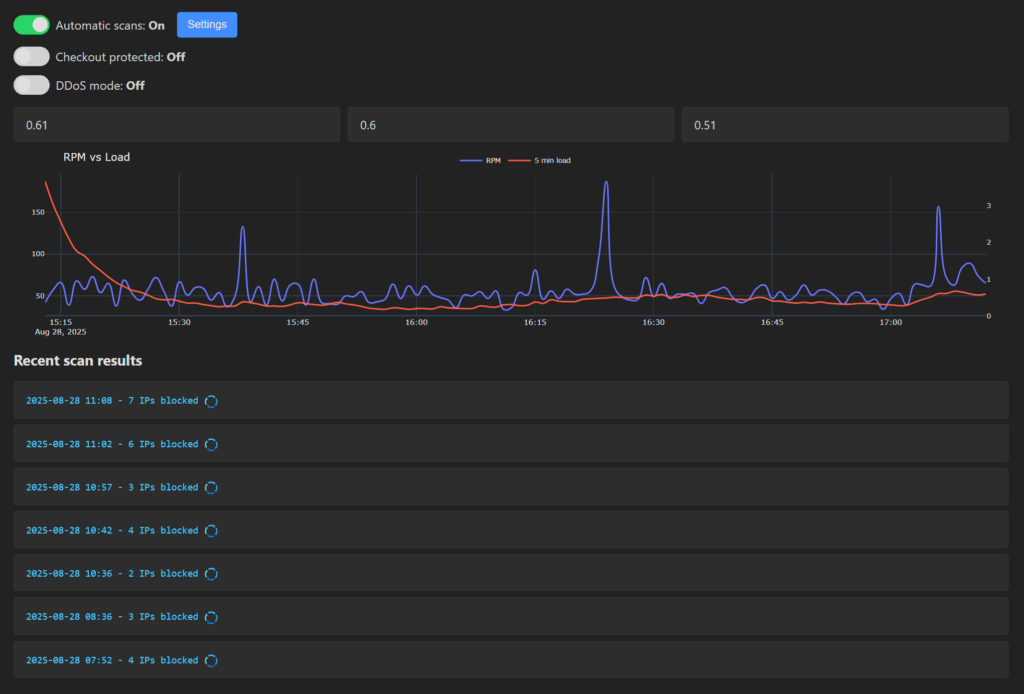
Task: Click the circle icon on the 10:57 scan
Action: pyautogui.click(x=211, y=487)
